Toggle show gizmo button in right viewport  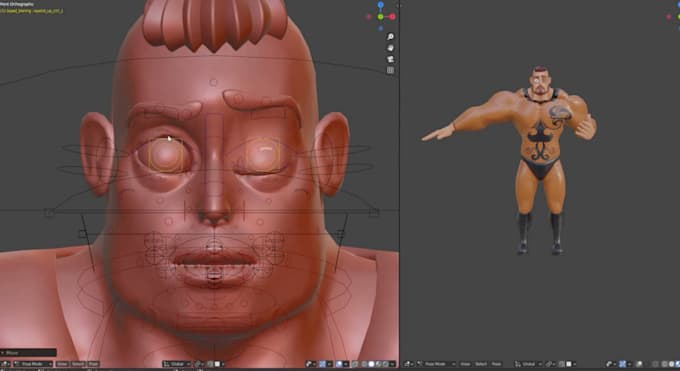[622, 364]
